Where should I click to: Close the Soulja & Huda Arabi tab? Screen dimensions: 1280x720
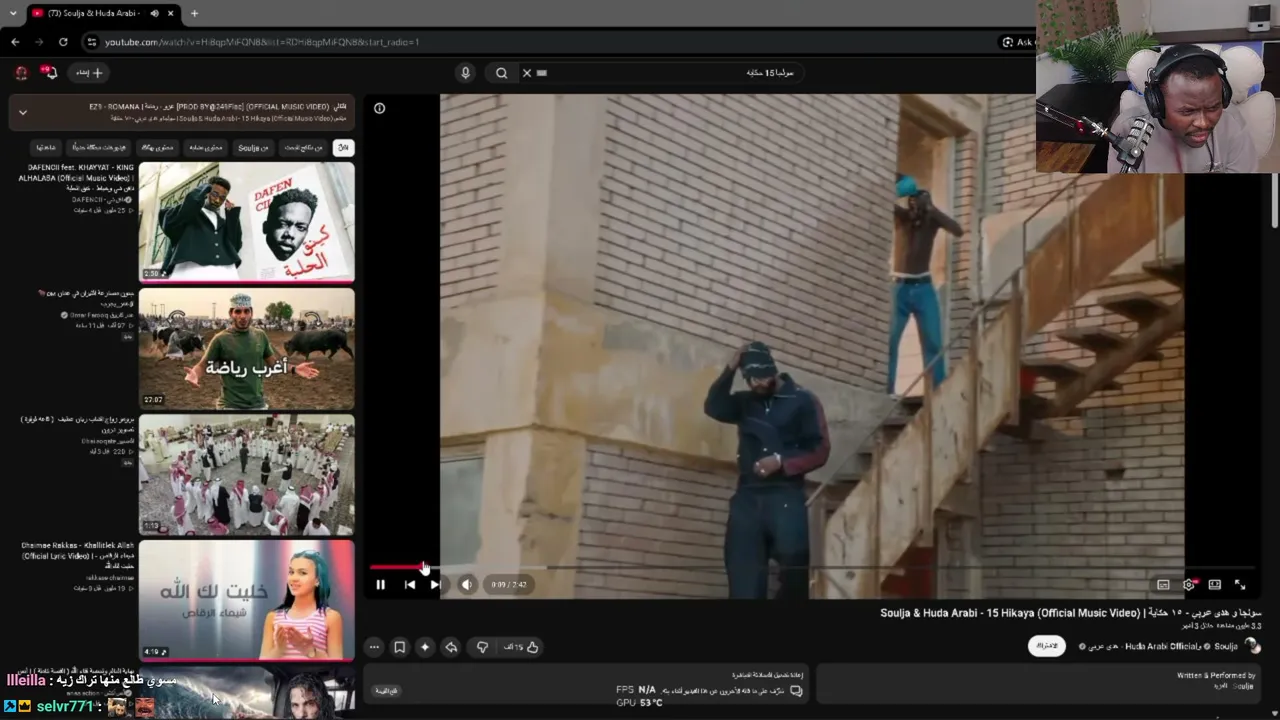[x=171, y=13]
